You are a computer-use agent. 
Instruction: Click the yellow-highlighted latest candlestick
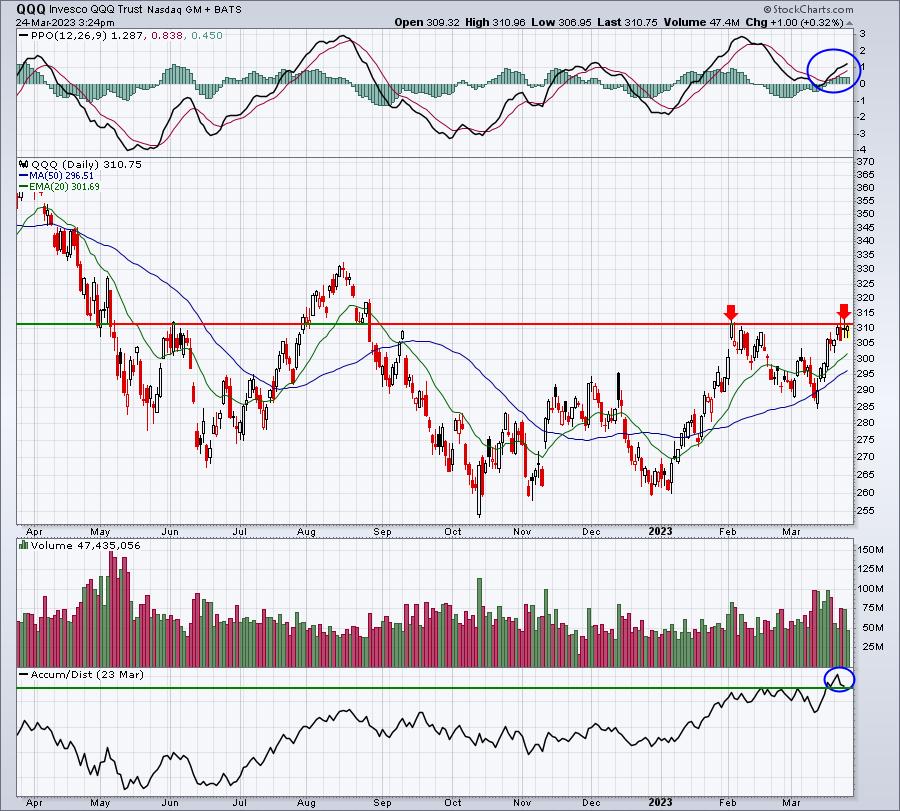point(847,331)
